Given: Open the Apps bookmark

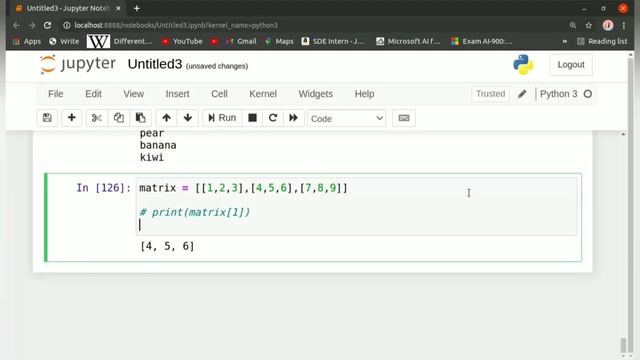Looking at the screenshot, I should coord(27,41).
